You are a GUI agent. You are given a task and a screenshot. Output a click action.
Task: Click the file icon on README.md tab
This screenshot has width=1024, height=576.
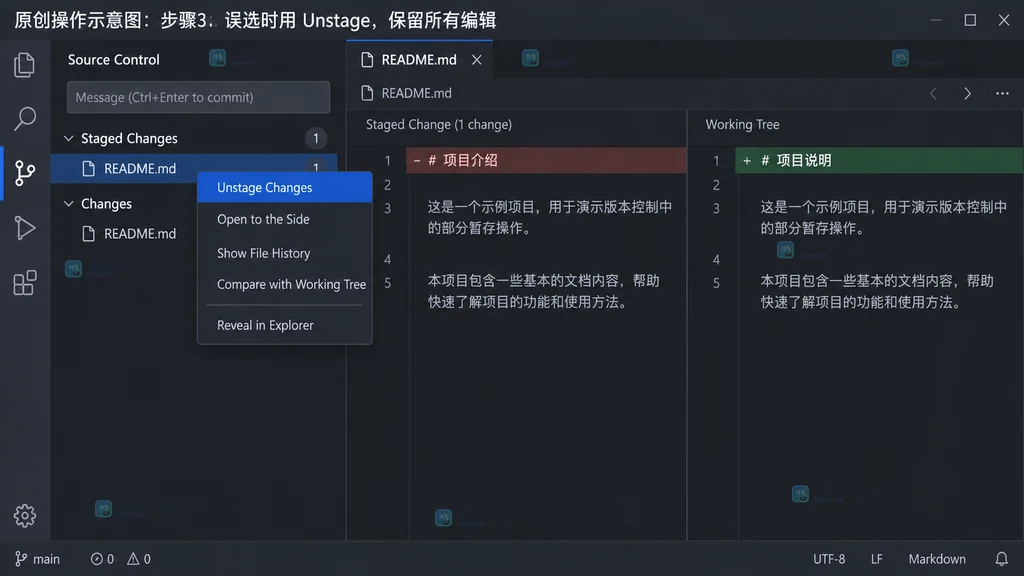pos(367,60)
